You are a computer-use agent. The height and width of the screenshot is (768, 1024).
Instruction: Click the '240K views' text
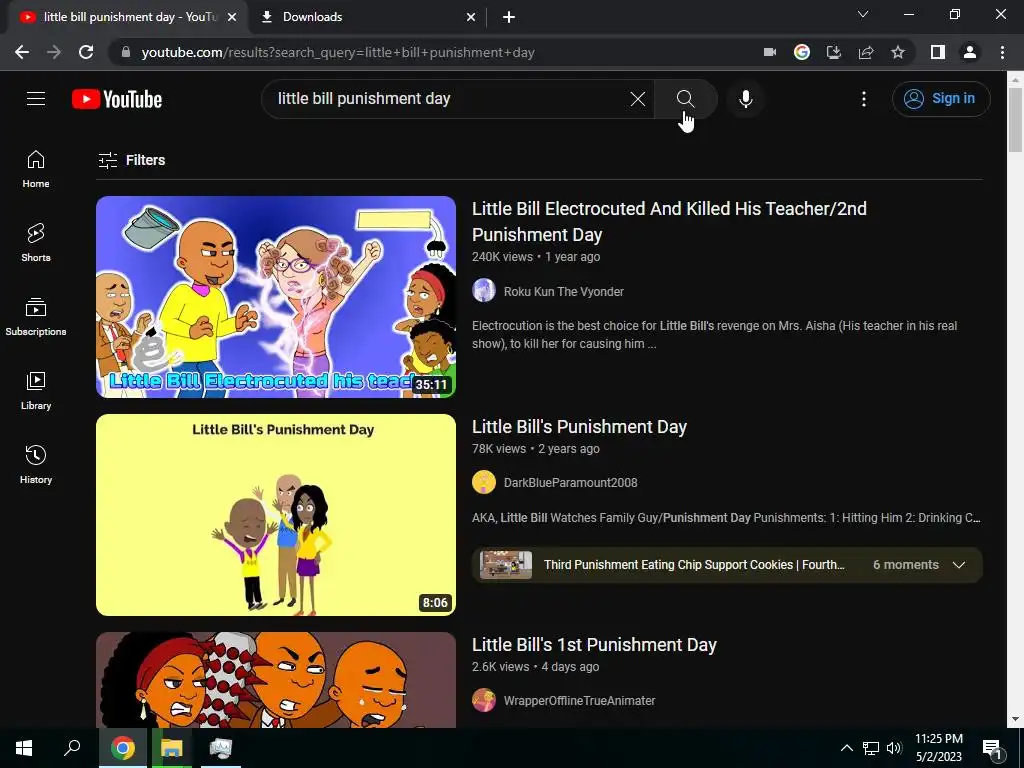coord(502,257)
